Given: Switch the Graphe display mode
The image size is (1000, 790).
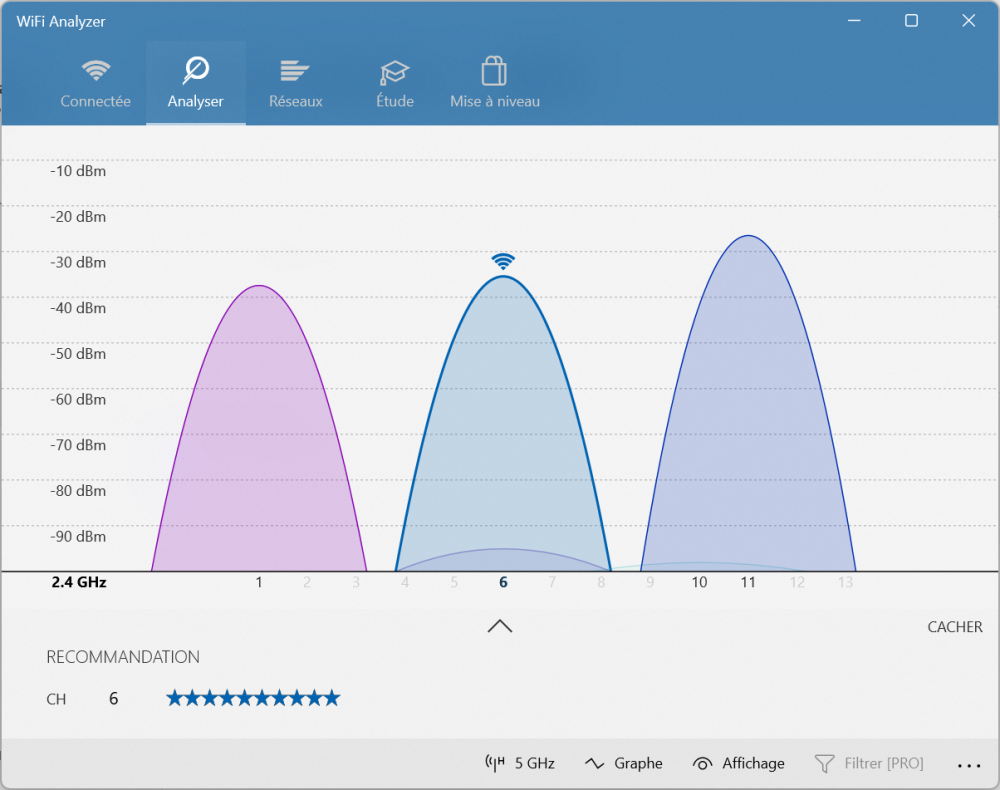Looking at the screenshot, I should pos(623,763).
